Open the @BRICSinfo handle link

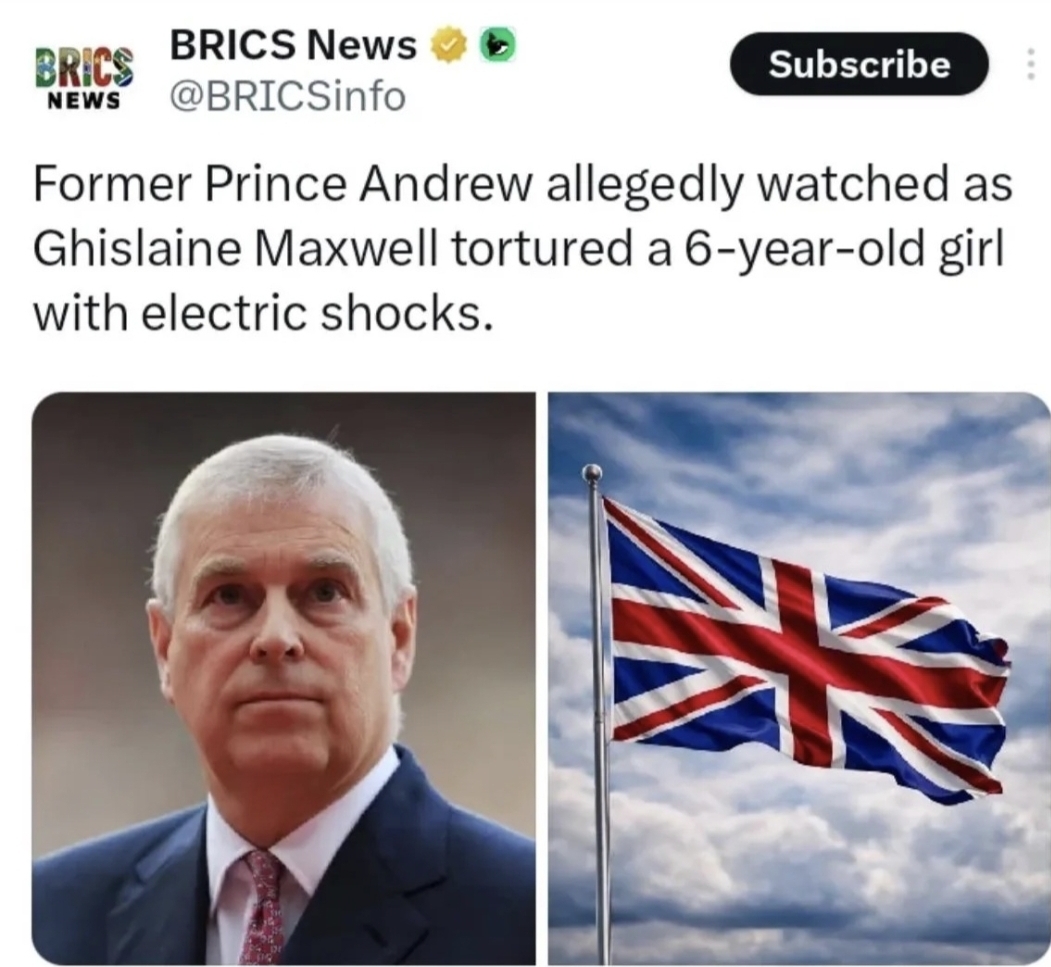[x=288, y=96]
